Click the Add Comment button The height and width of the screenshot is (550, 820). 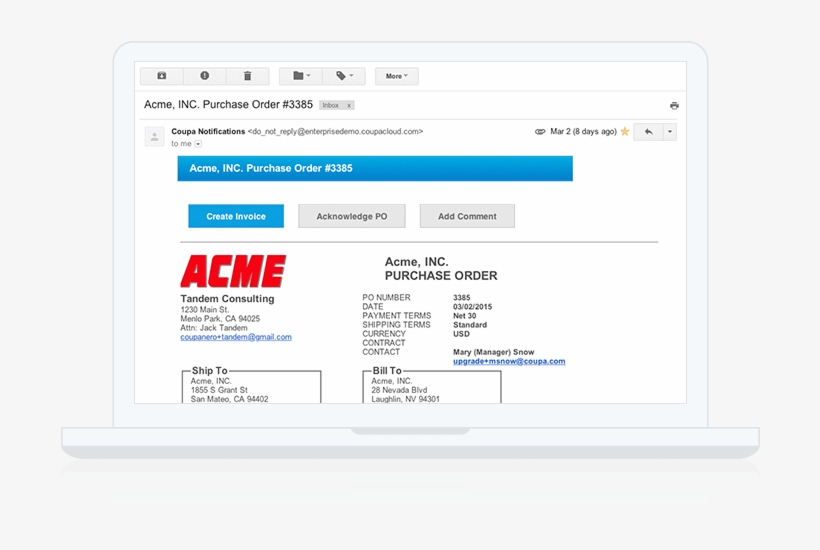pyautogui.click(x=467, y=216)
